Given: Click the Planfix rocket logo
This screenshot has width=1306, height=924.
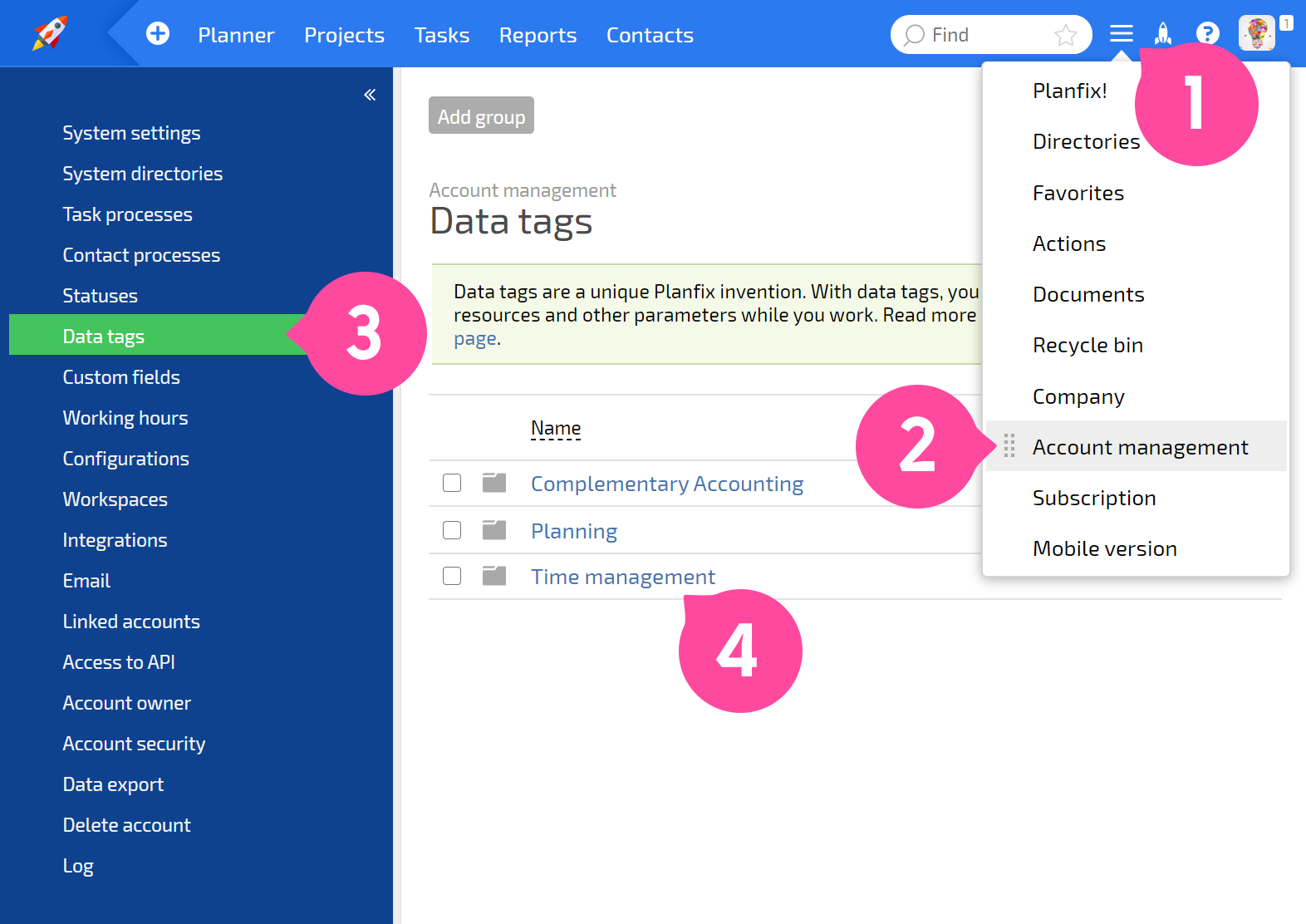Looking at the screenshot, I should click(51, 33).
